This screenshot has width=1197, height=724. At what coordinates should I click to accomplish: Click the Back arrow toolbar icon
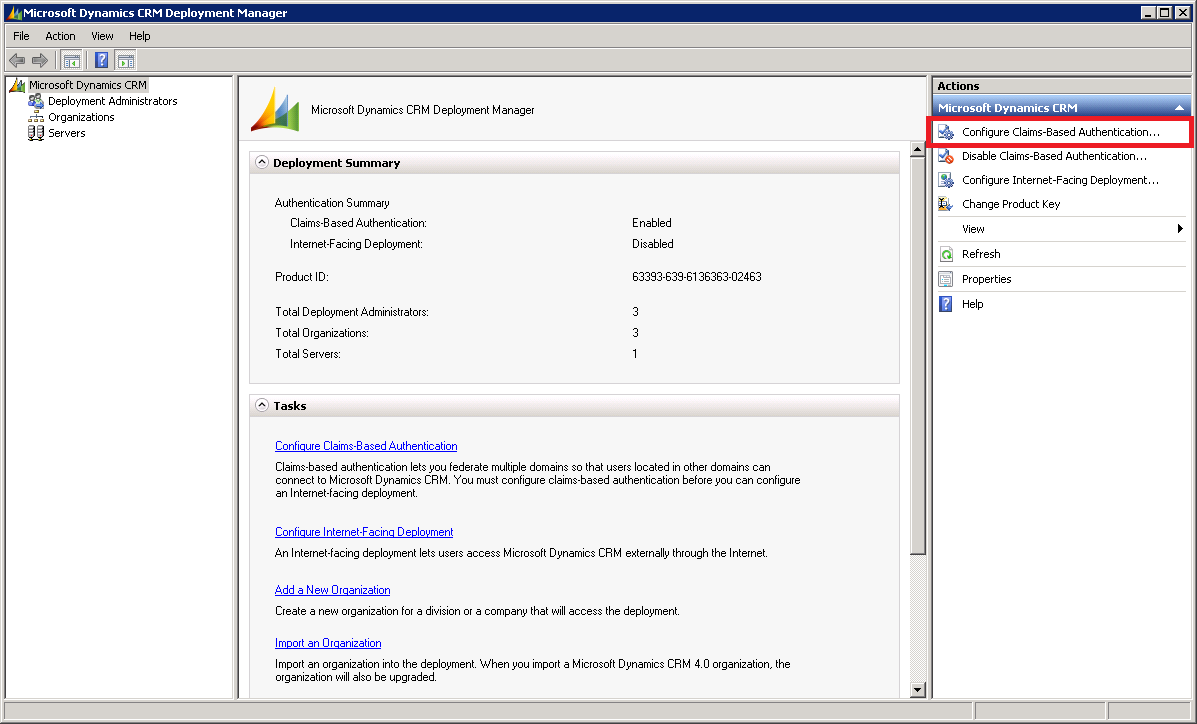pyautogui.click(x=17, y=60)
